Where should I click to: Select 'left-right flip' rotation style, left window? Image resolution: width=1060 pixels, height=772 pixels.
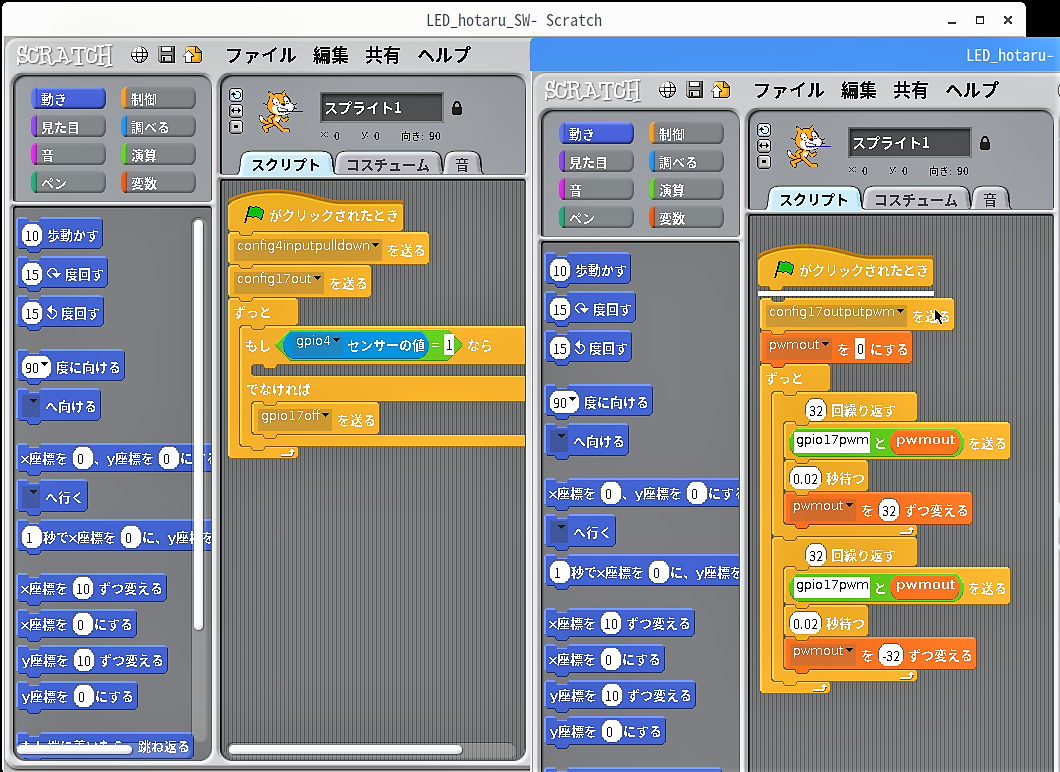coord(236,111)
